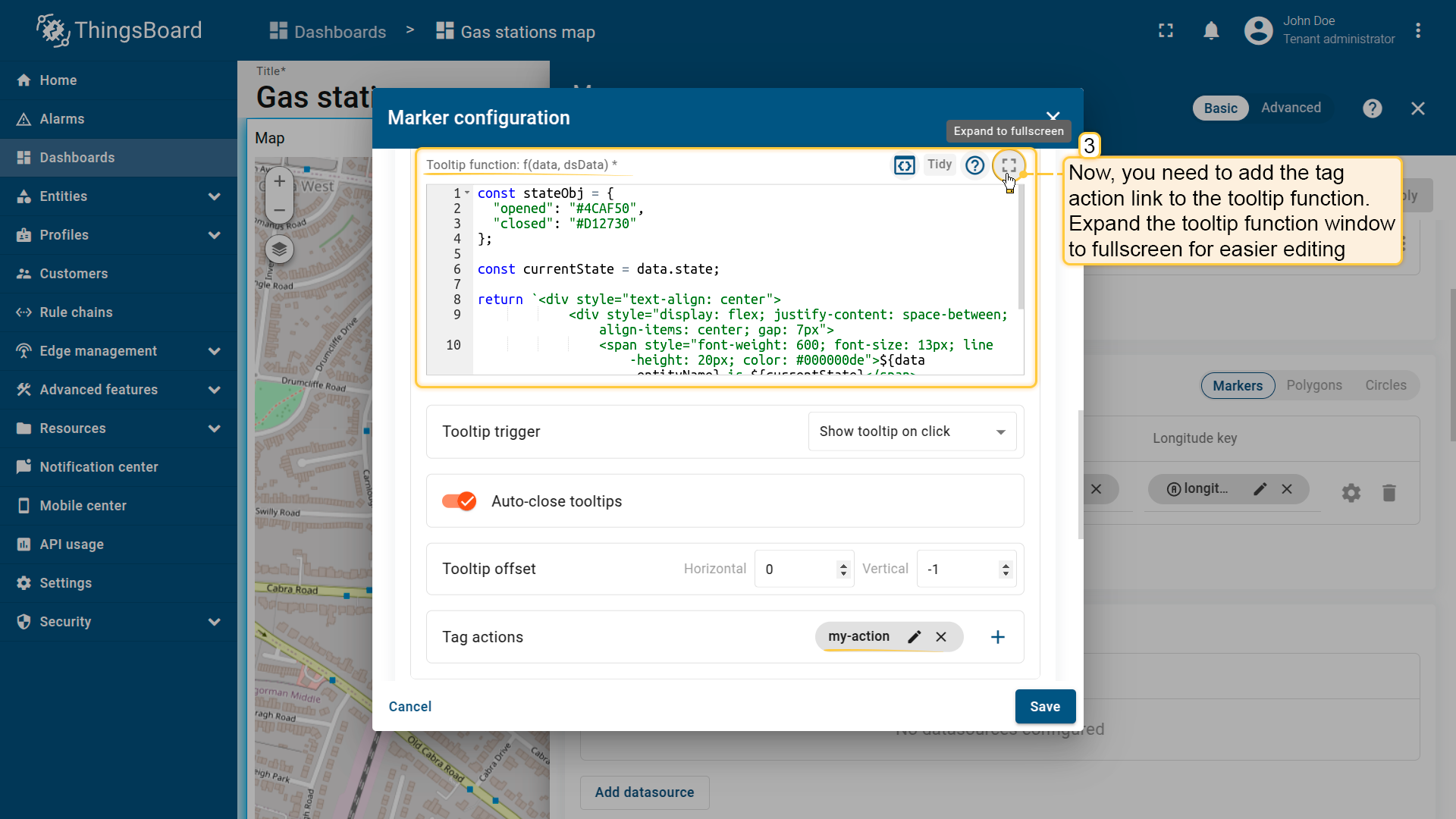Open Rule chains in sidebar
The height and width of the screenshot is (819, 1456).
[x=76, y=312]
